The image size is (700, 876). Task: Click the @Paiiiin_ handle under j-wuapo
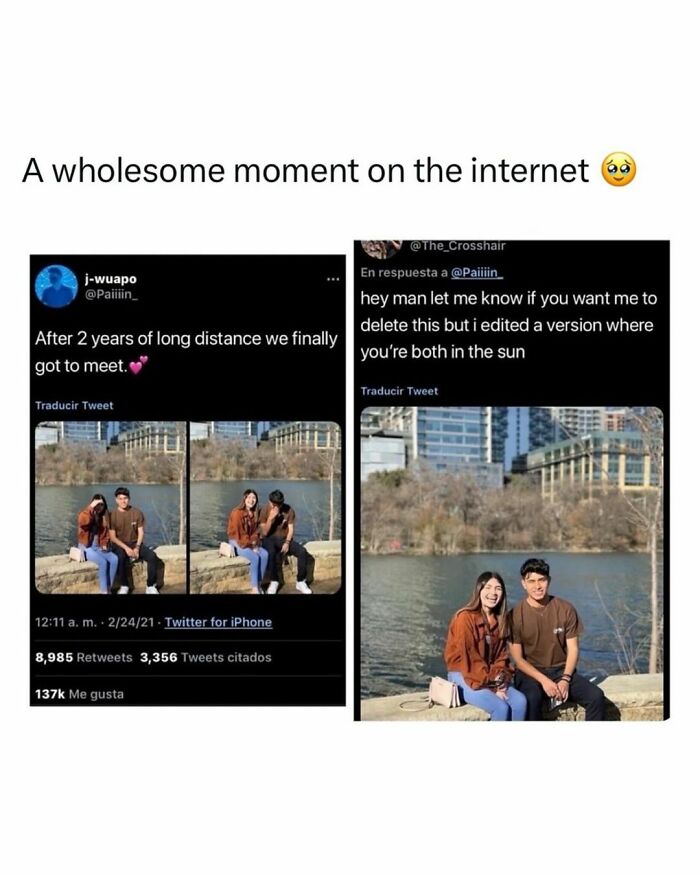click(111, 294)
